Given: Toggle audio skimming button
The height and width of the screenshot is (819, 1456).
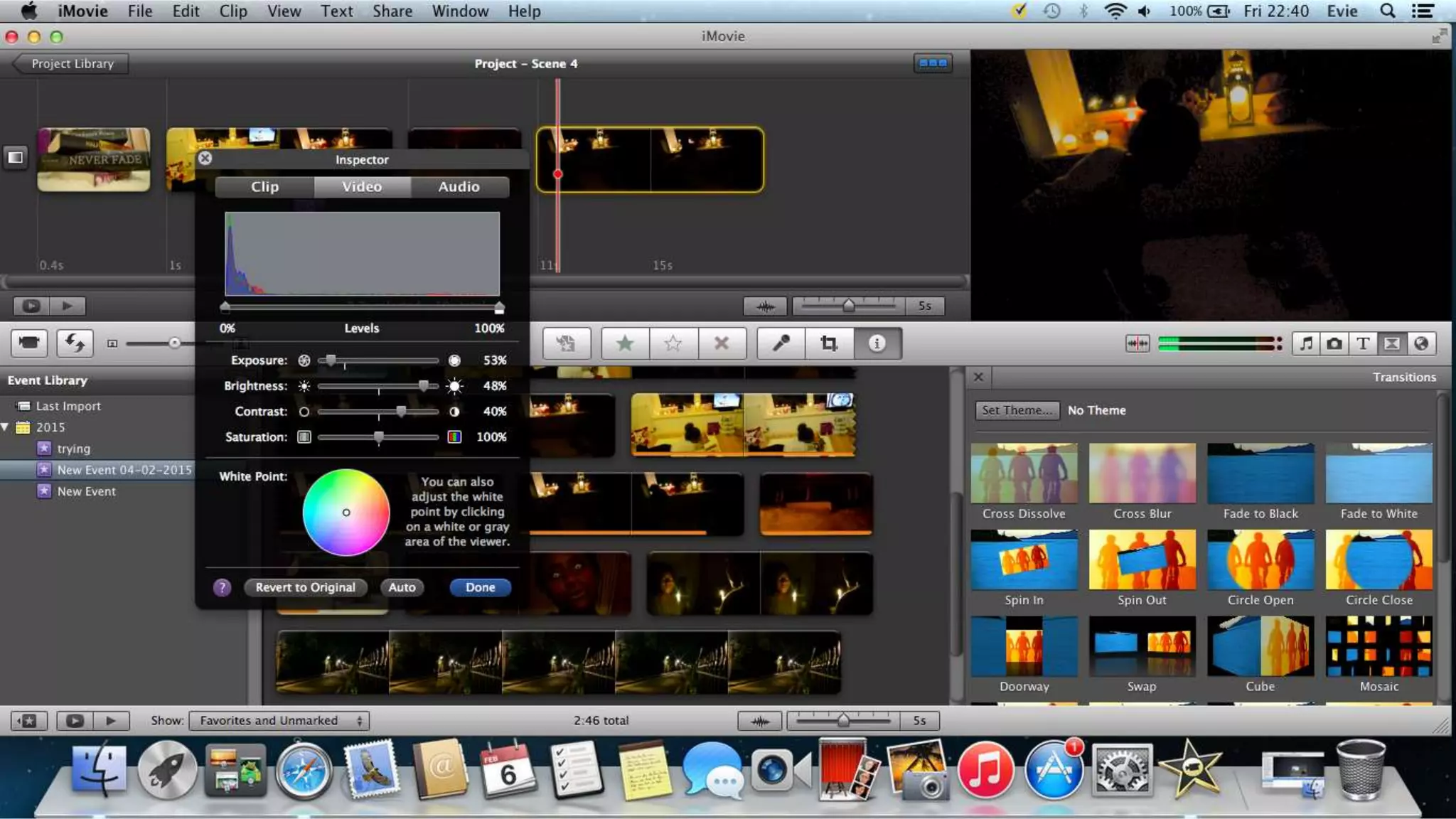Looking at the screenshot, I should point(1137,344).
